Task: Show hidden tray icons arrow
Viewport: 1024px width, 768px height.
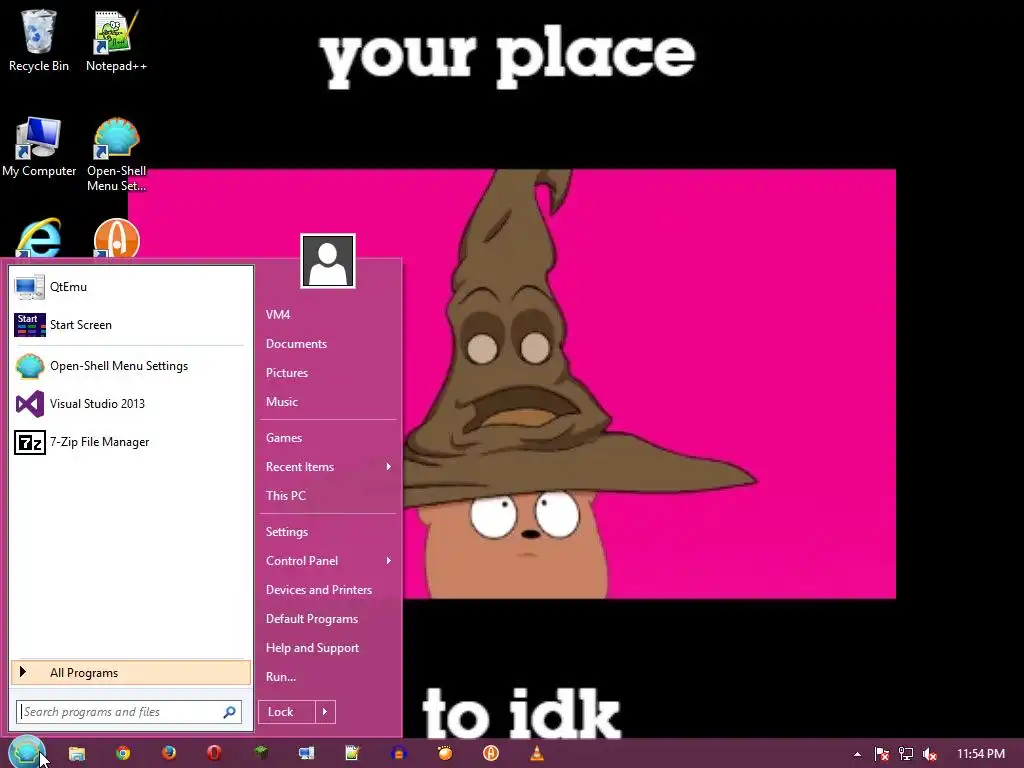Action: pos(857,754)
